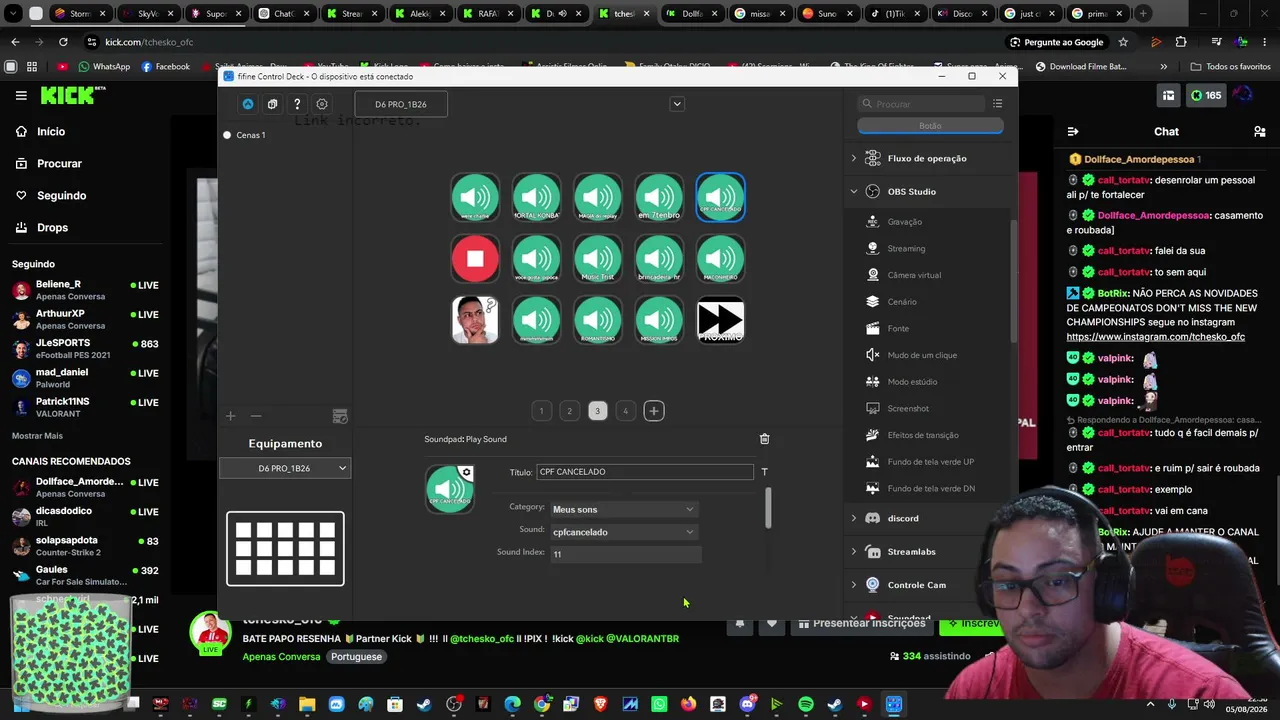Open the help question mark icon
The height and width of the screenshot is (720, 1280).
point(297,104)
